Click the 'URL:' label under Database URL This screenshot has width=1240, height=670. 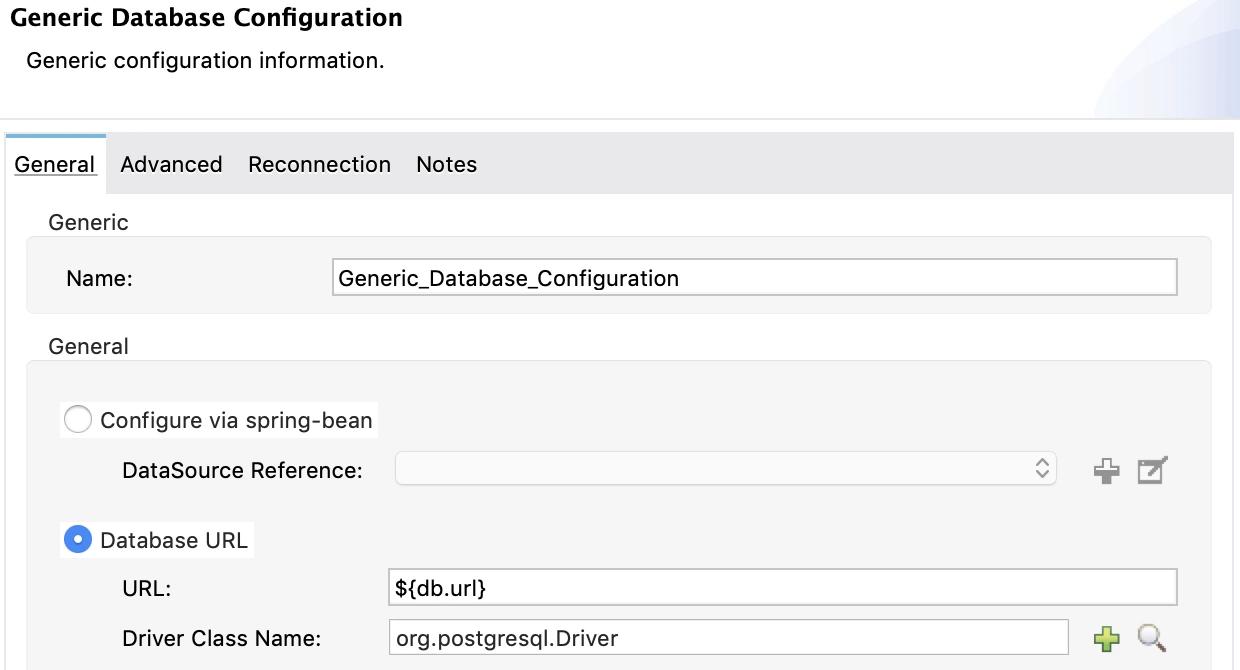[x=146, y=589]
